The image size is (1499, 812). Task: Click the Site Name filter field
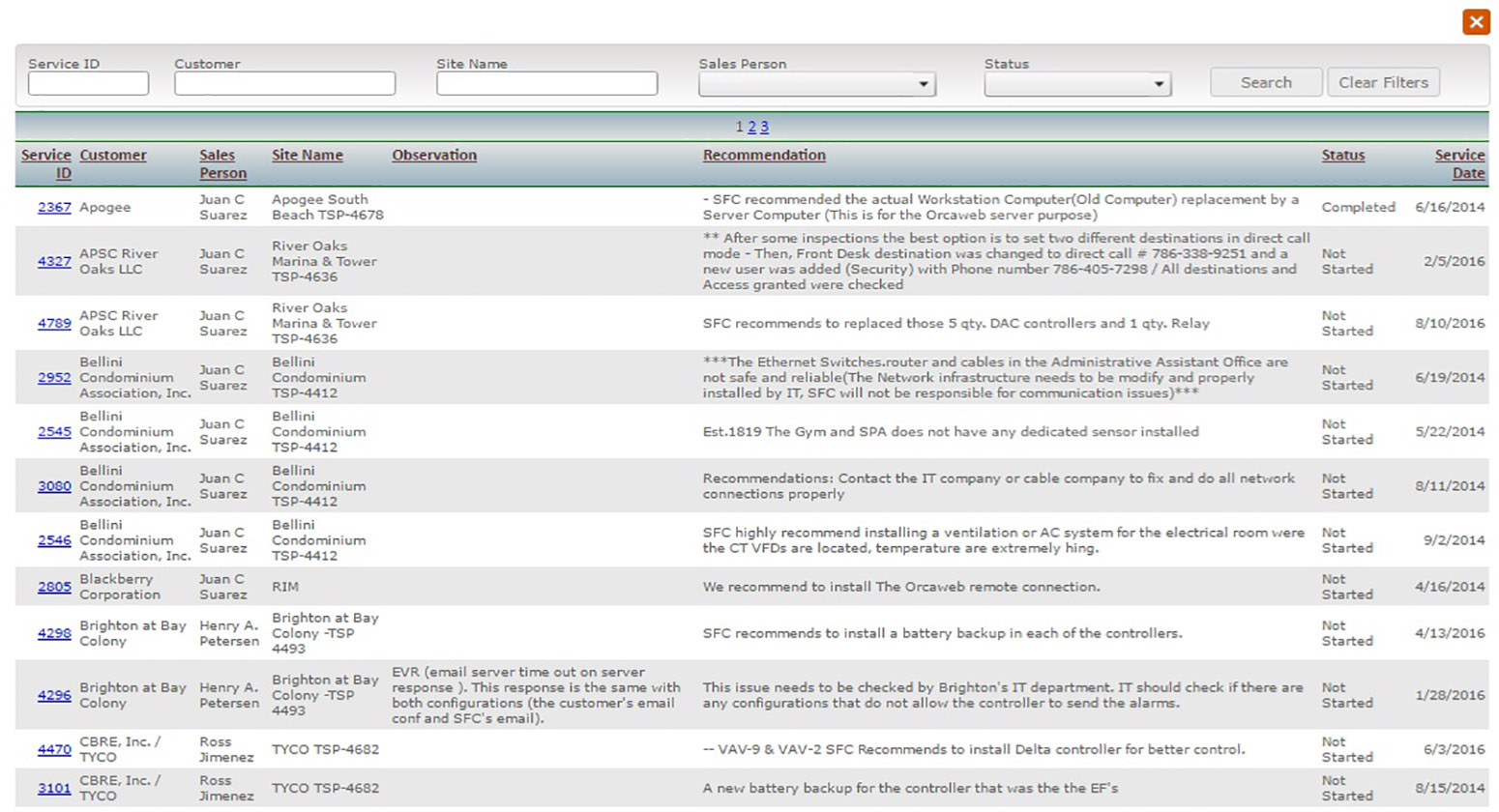[546, 84]
